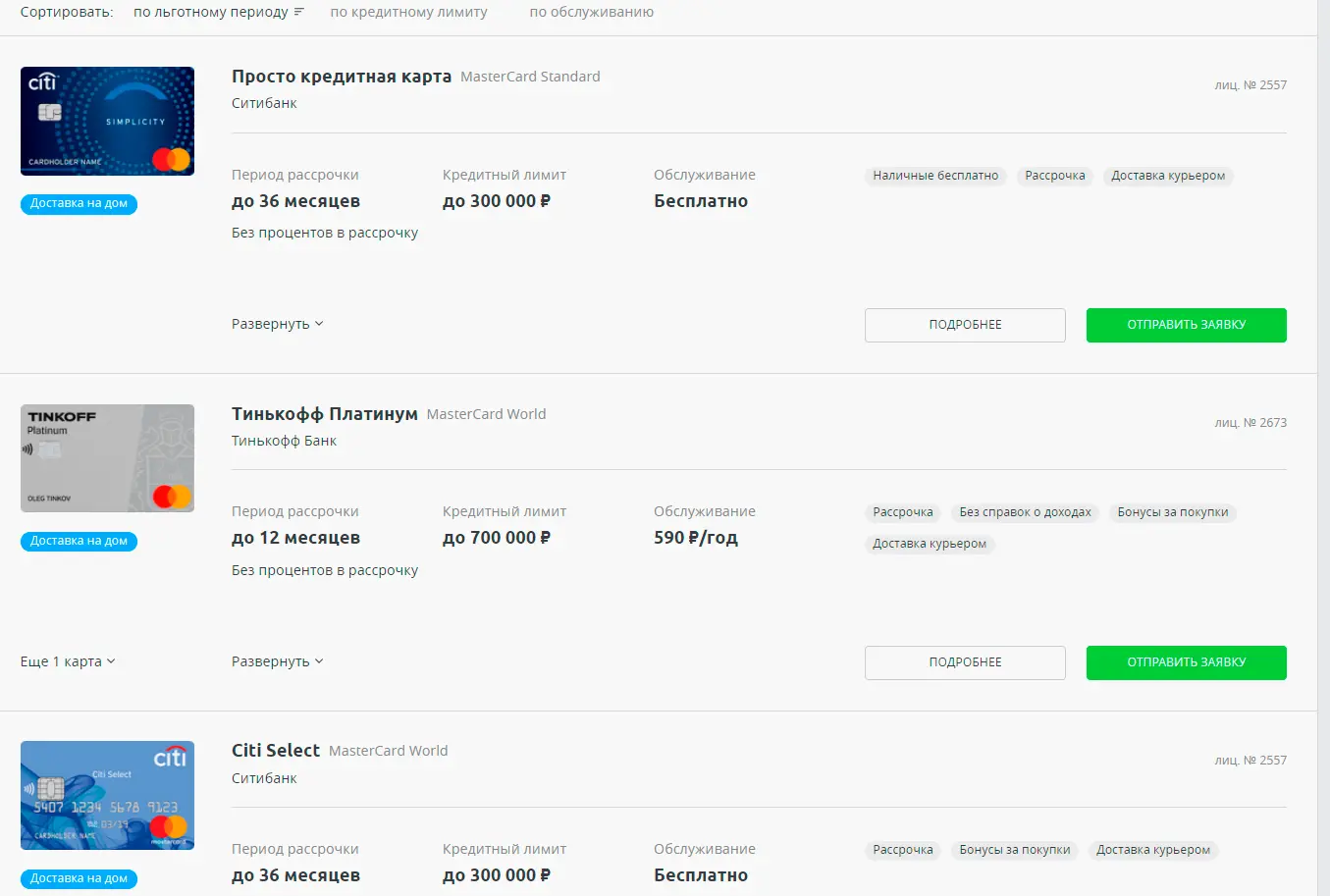The image size is (1330, 896).
Task: Click ПОДРОБНЕЕ for the Citibank Simplicity card
Action: click(x=965, y=325)
